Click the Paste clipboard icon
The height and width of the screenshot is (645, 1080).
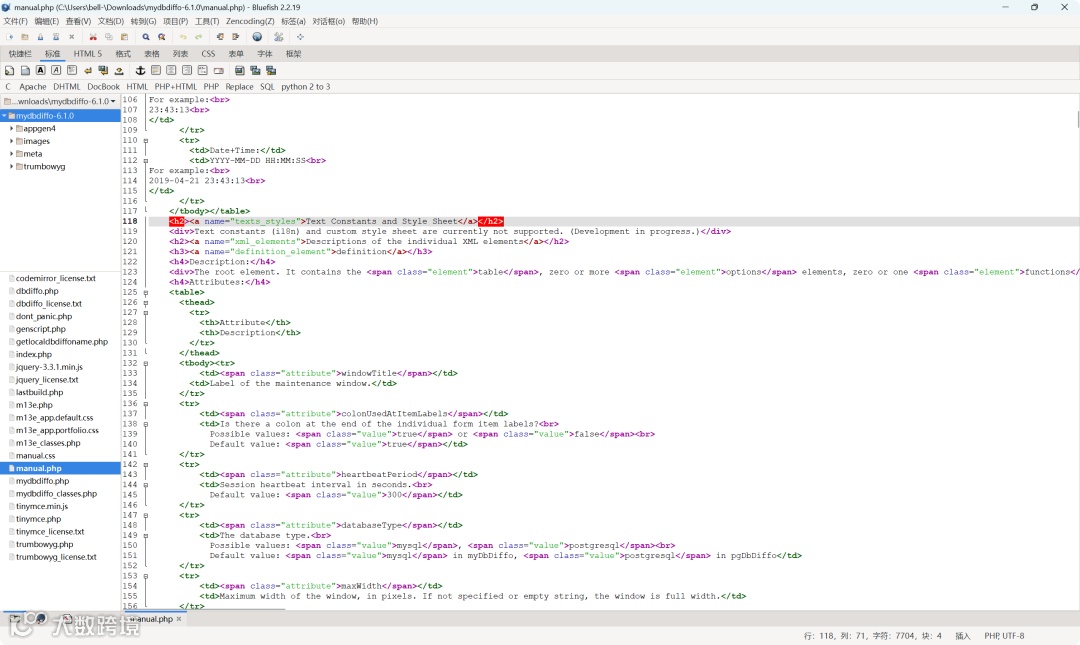pyautogui.click(x=125, y=37)
